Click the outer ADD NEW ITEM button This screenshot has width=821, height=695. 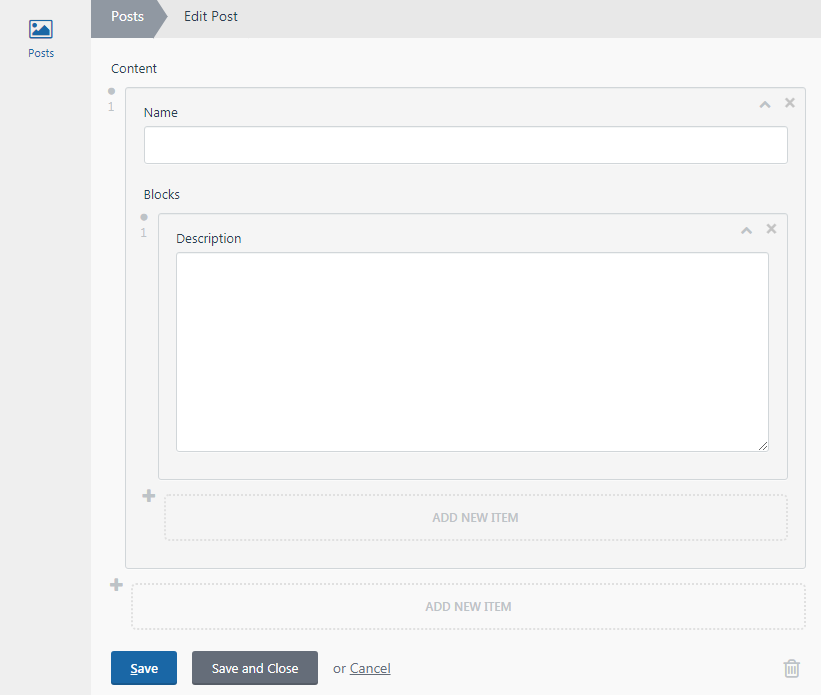point(468,606)
